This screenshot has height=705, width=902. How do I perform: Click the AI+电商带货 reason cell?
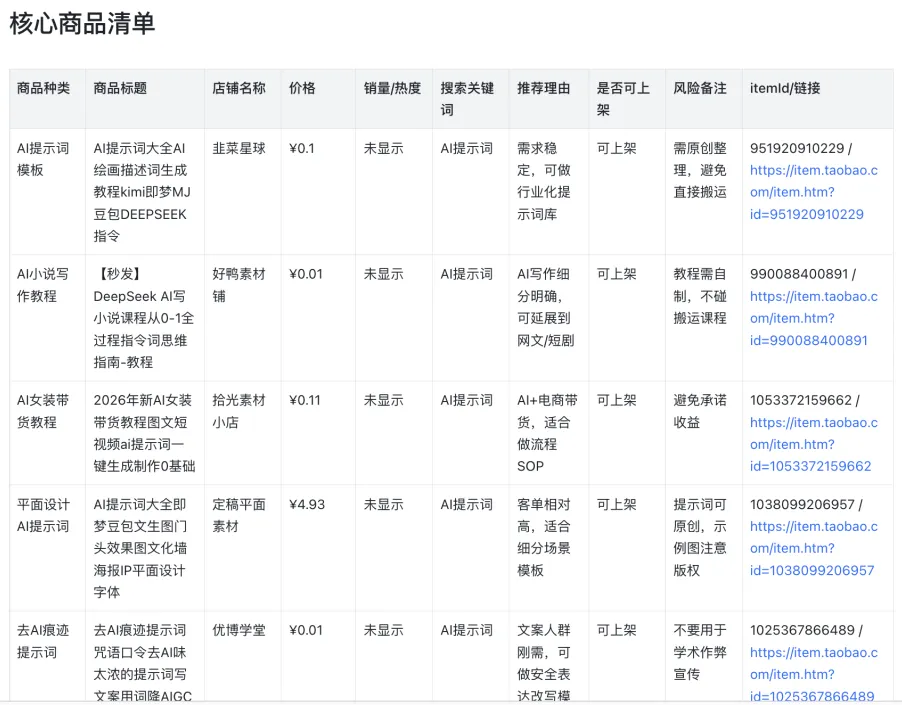[x=547, y=433]
